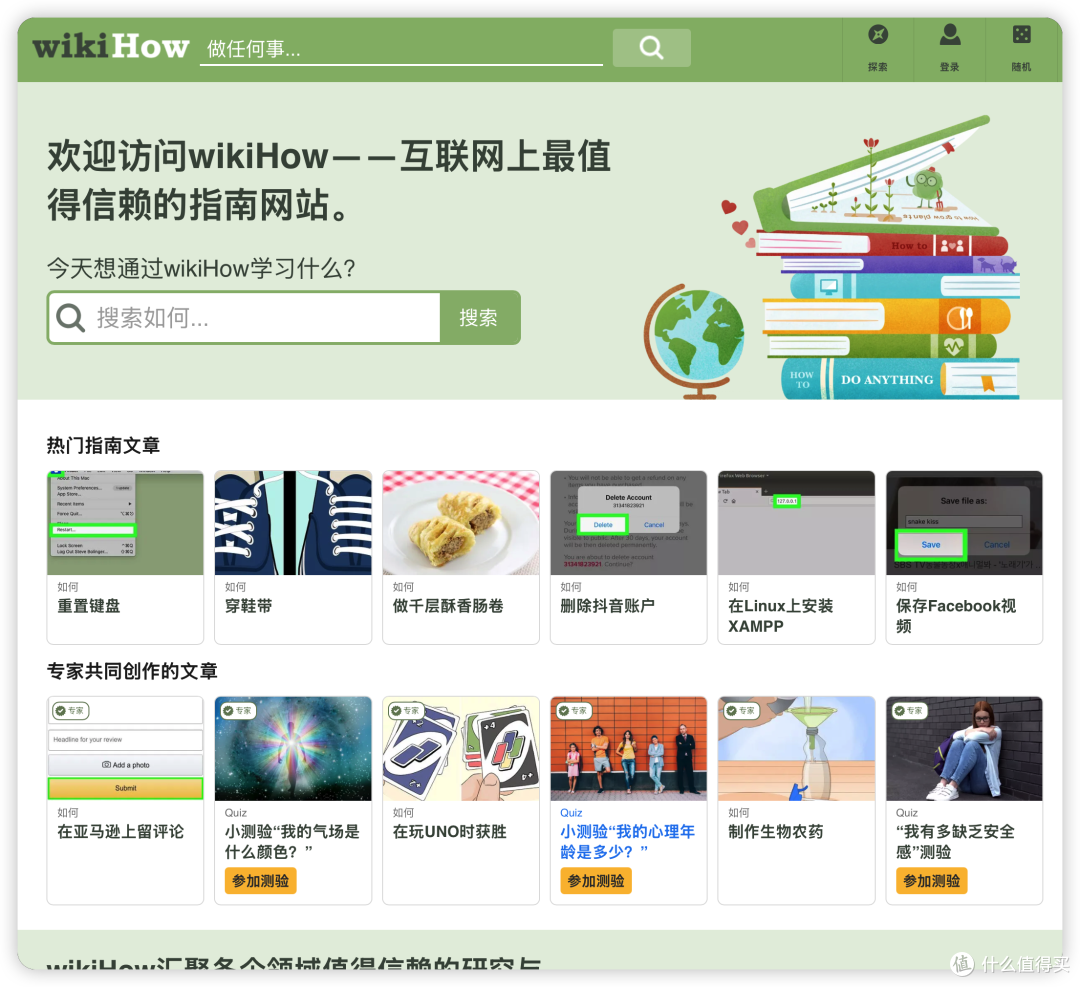Click the 专家 badge on Amazon review card
The width and height of the screenshot is (1080, 987).
pos(70,710)
